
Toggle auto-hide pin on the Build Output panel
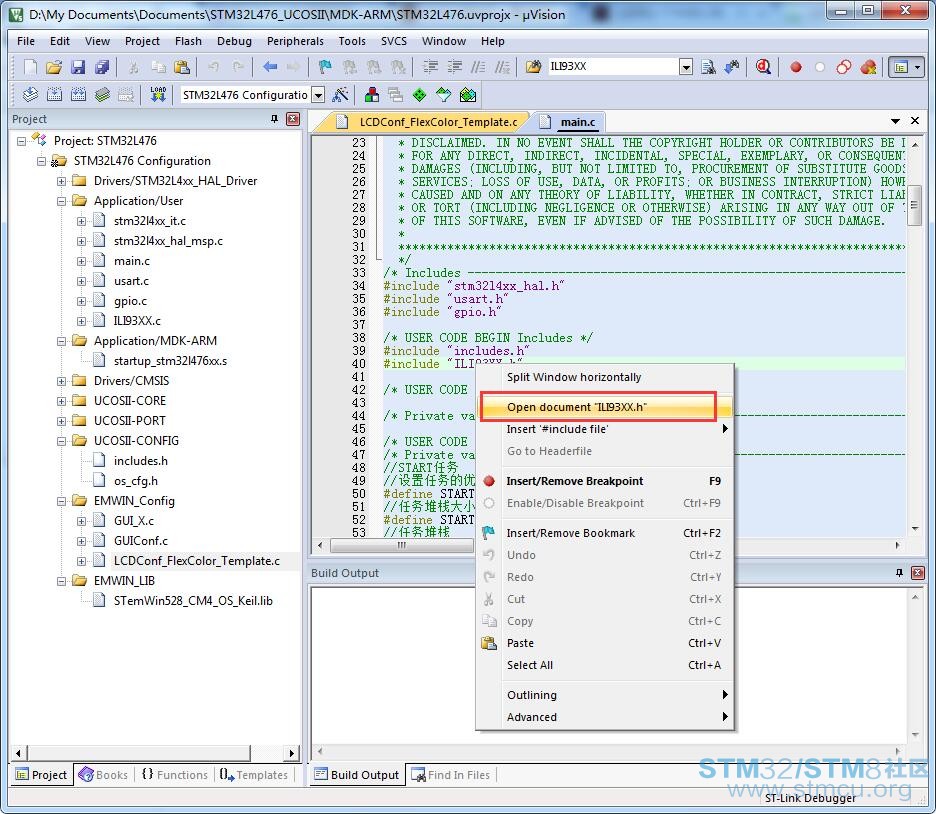[900, 573]
